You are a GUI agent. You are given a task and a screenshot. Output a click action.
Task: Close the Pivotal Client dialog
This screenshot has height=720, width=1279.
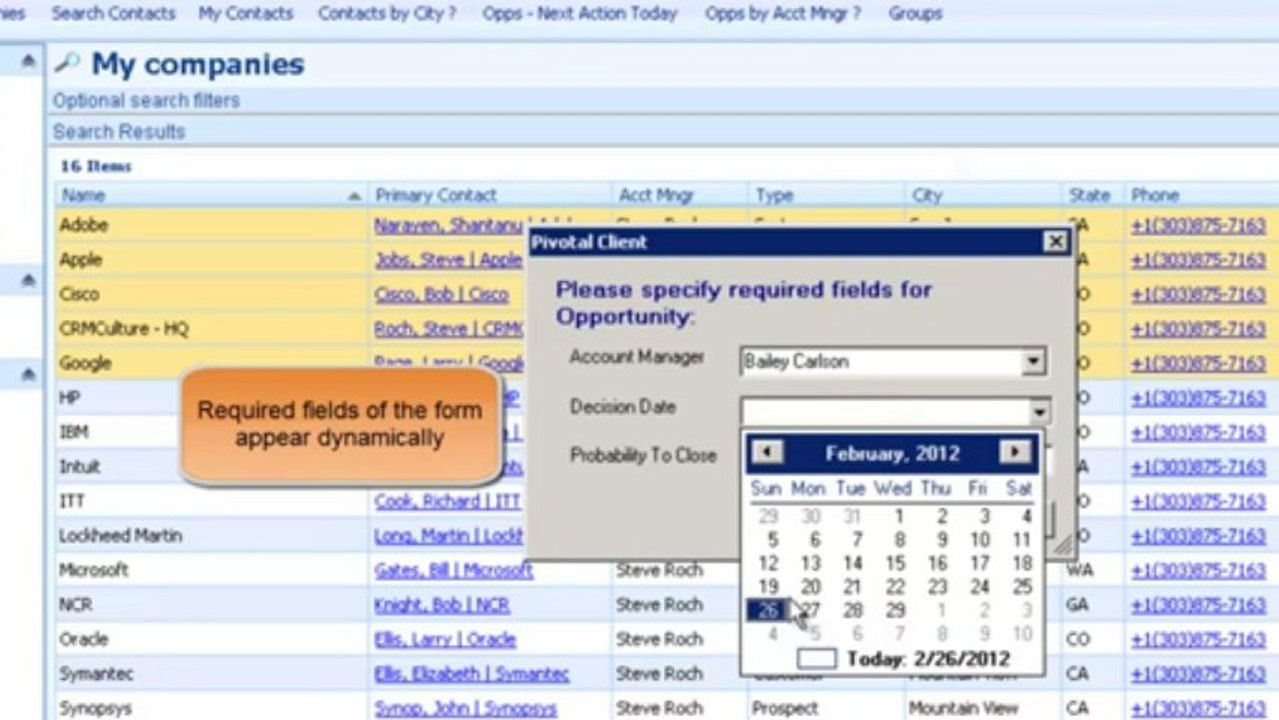tap(1055, 241)
